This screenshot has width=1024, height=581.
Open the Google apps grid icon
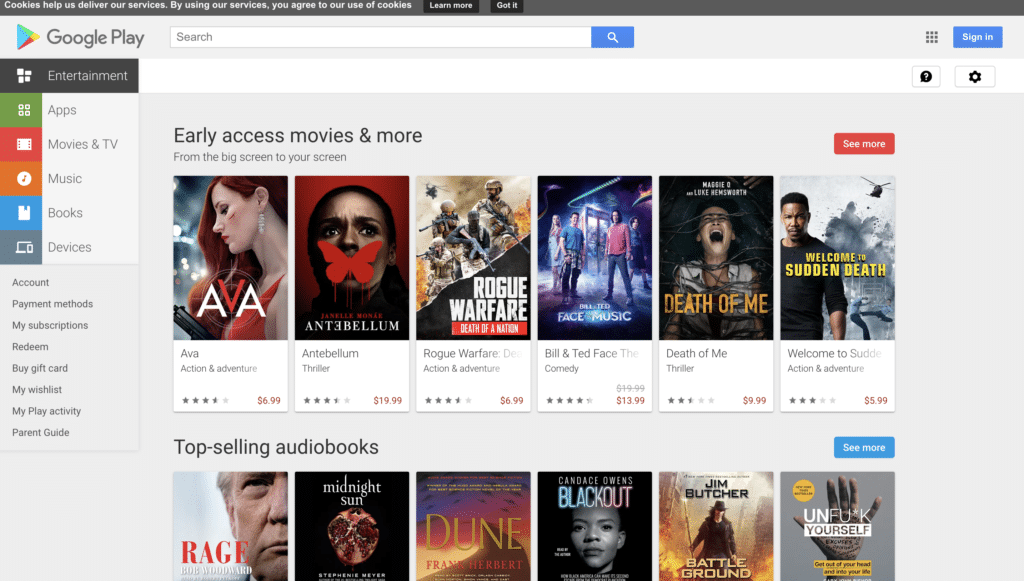point(931,37)
